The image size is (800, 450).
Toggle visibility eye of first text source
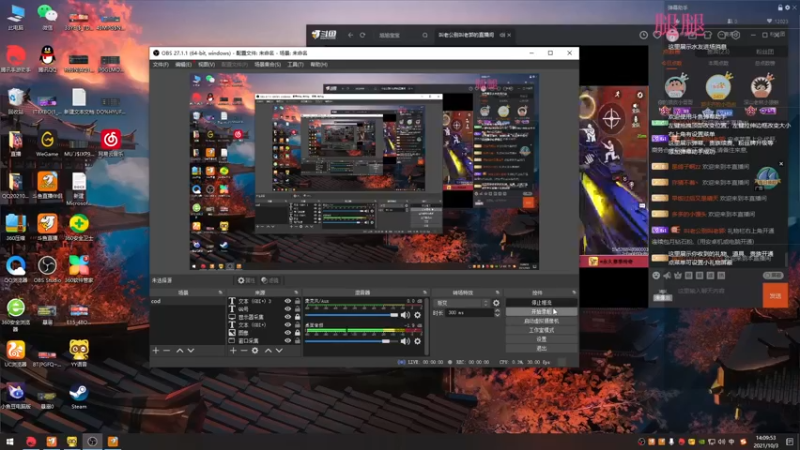[x=288, y=301]
